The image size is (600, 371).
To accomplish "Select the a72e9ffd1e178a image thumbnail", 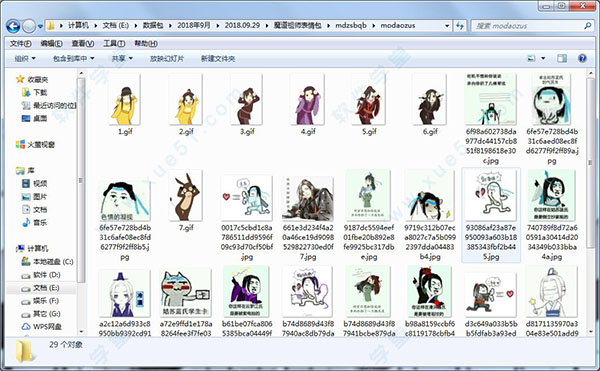I will point(186,293).
